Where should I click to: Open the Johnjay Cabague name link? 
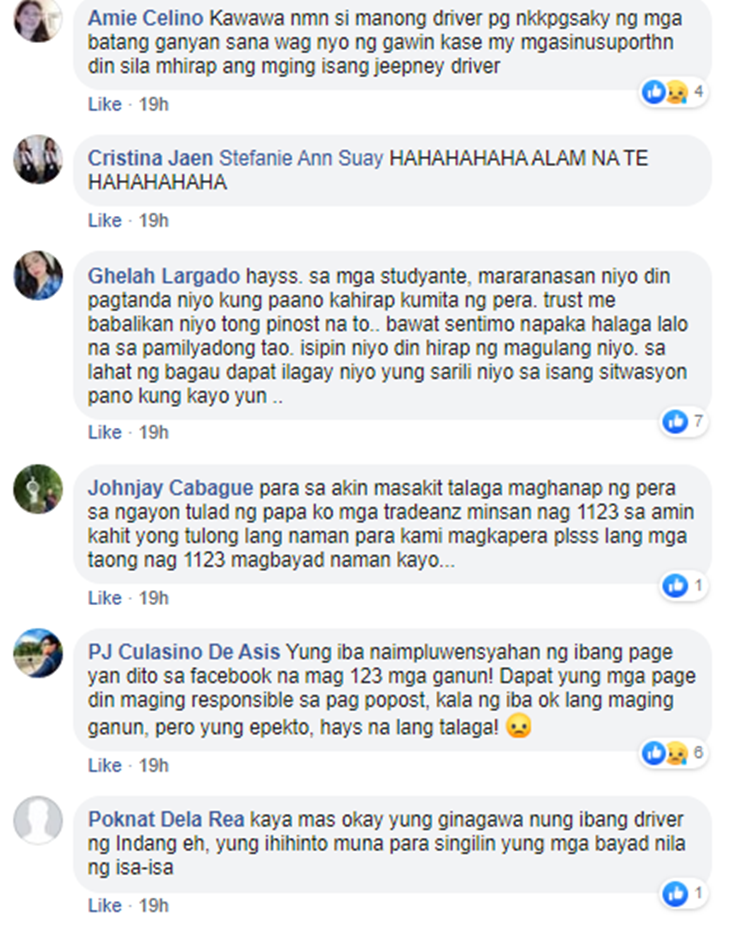tap(170, 488)
